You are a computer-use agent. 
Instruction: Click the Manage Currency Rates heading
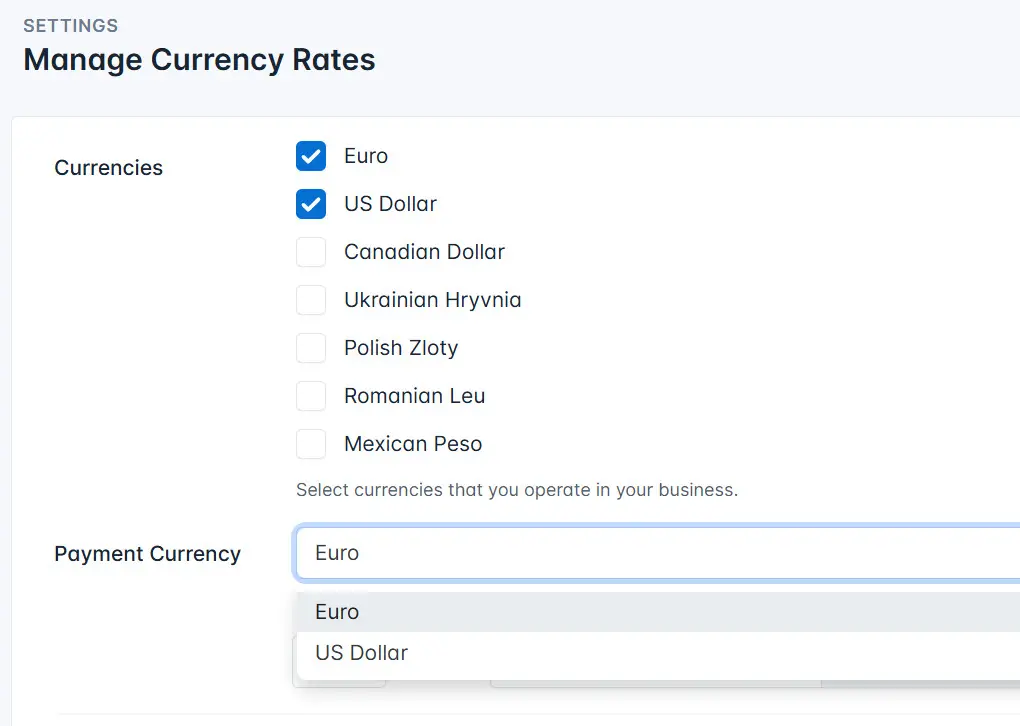[199, 60]
